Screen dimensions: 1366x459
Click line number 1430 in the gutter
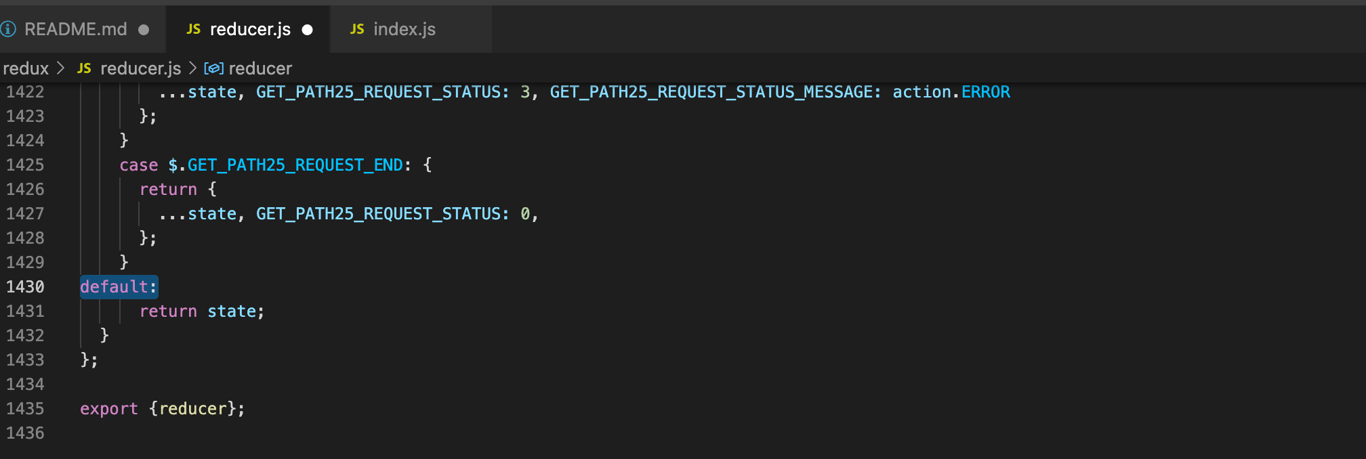click(25, 287)
